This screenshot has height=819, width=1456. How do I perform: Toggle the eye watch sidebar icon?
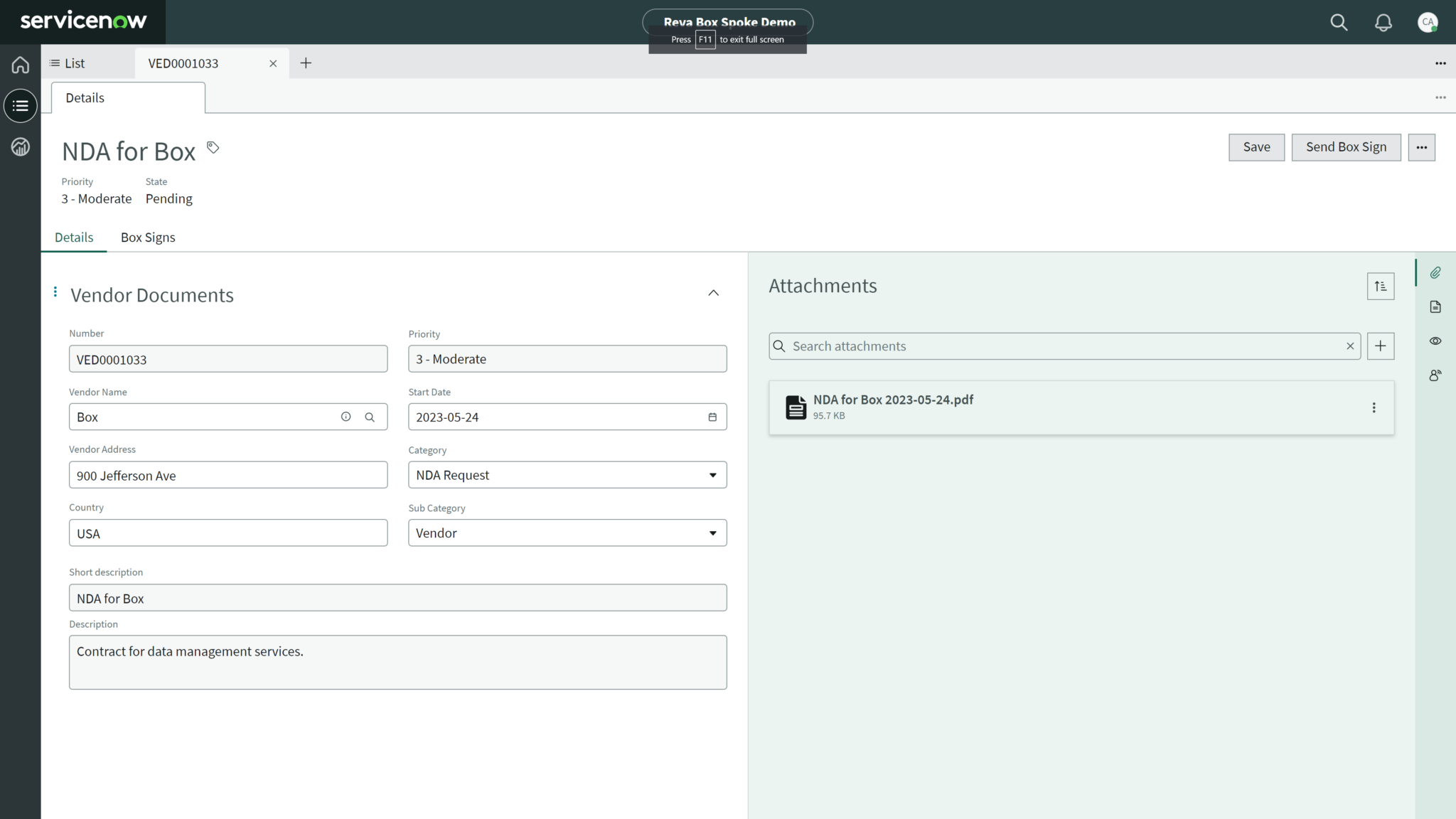click(1435, 341)
